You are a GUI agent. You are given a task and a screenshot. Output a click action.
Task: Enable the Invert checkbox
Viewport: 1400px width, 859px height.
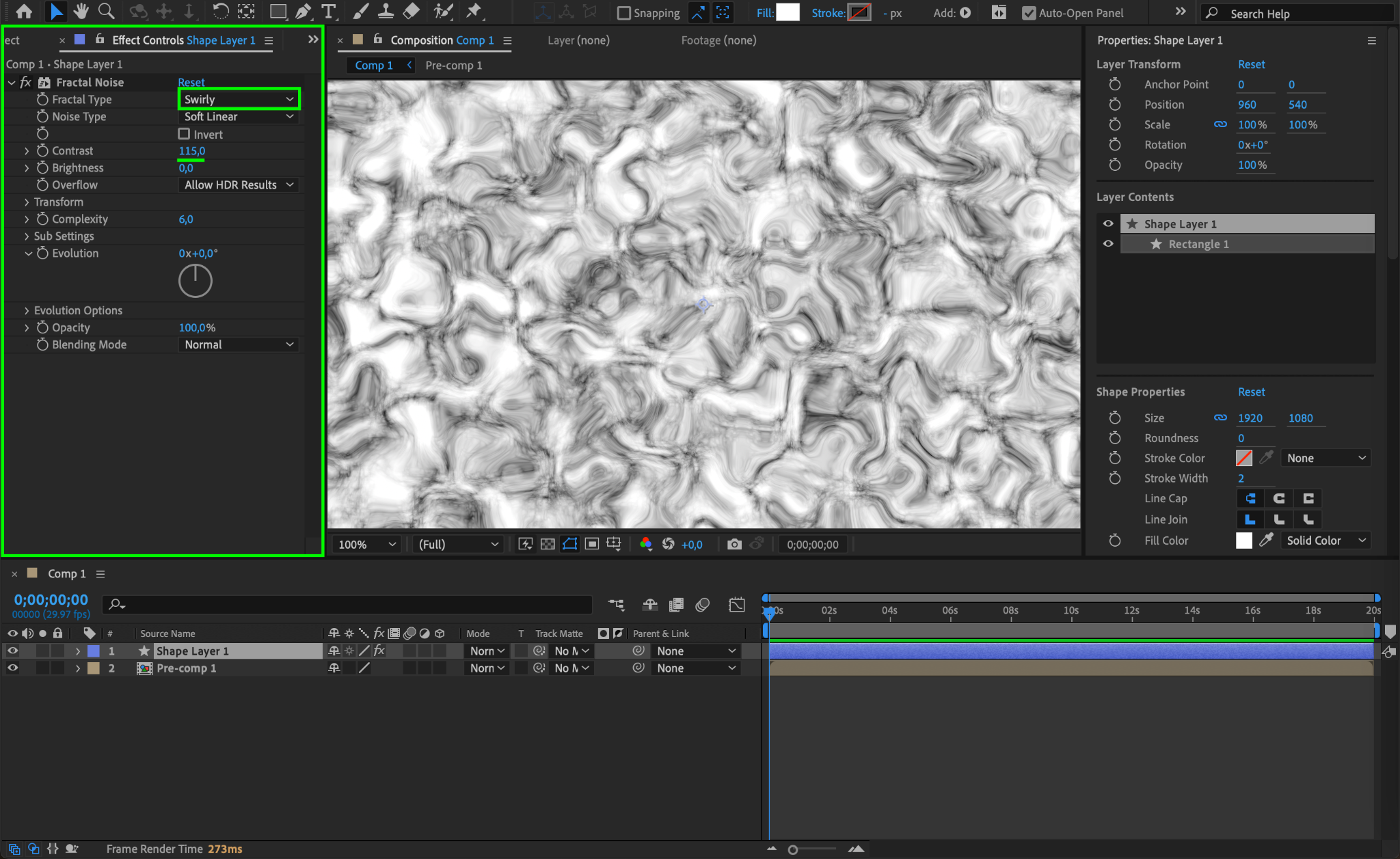(x=184, y=134)
